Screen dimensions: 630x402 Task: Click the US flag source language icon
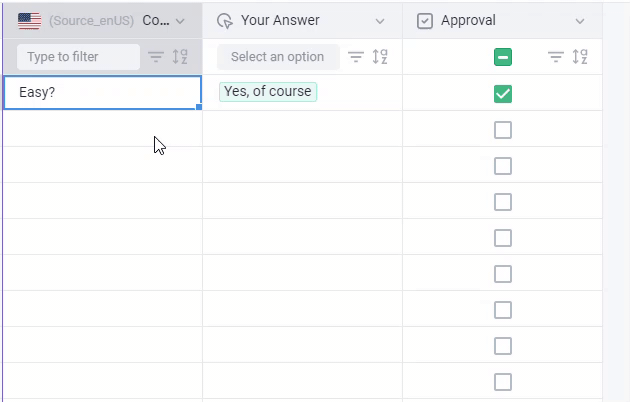coord(29,20)
